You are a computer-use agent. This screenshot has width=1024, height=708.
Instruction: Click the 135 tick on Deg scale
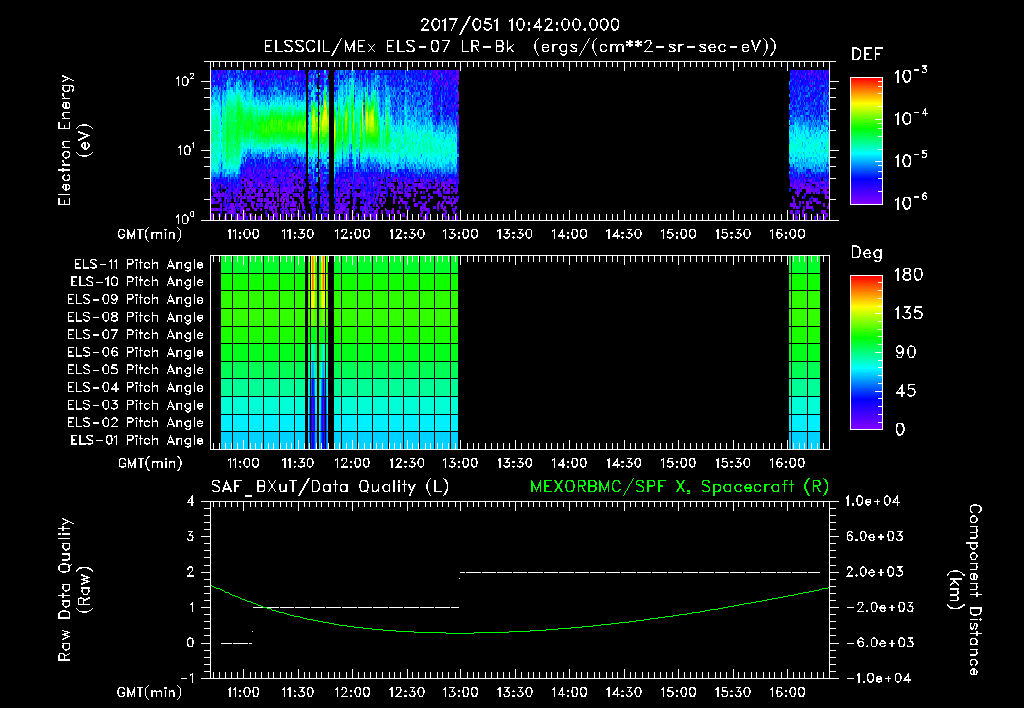tap(908, 314)
